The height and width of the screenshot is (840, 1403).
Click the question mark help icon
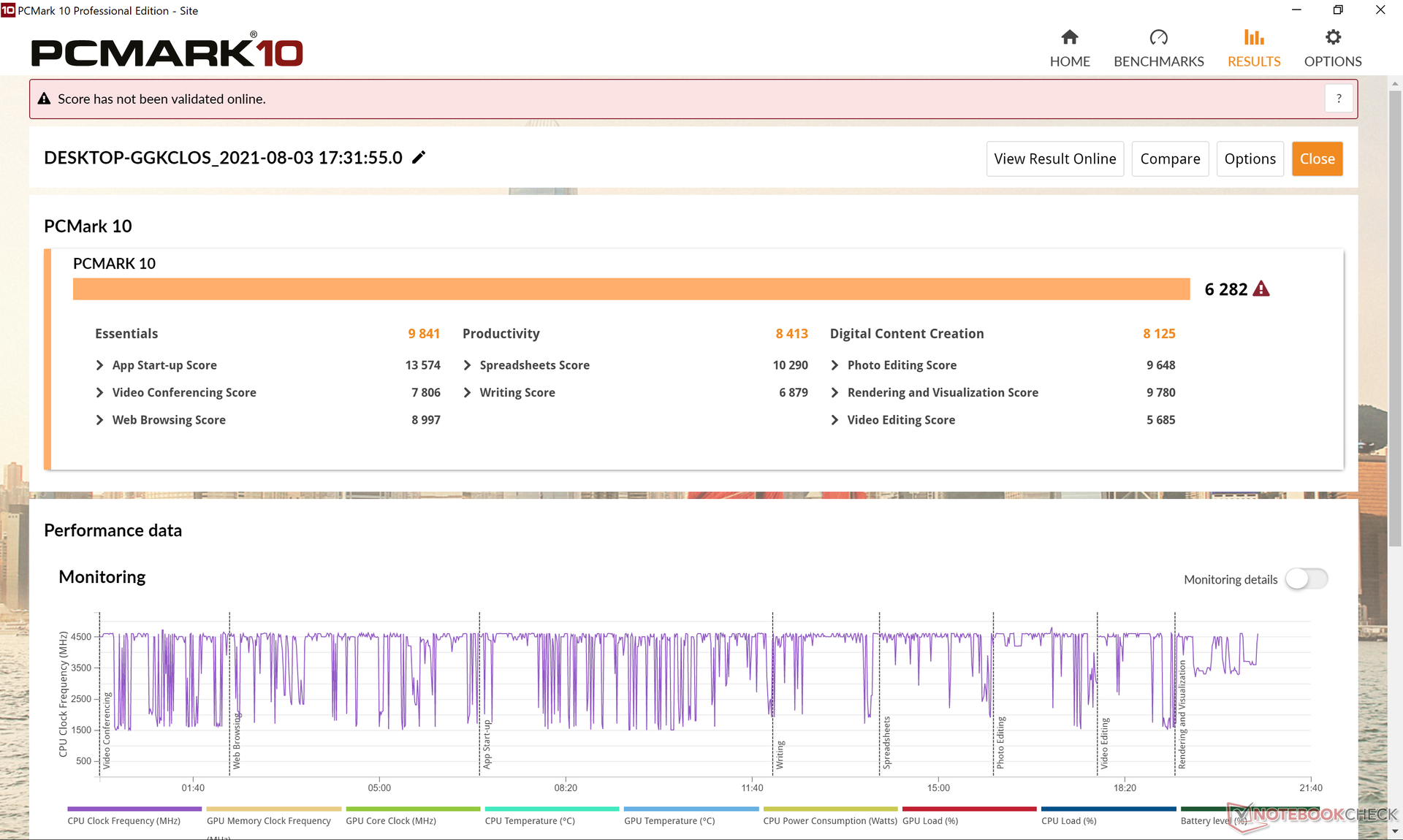[1339, 99]
